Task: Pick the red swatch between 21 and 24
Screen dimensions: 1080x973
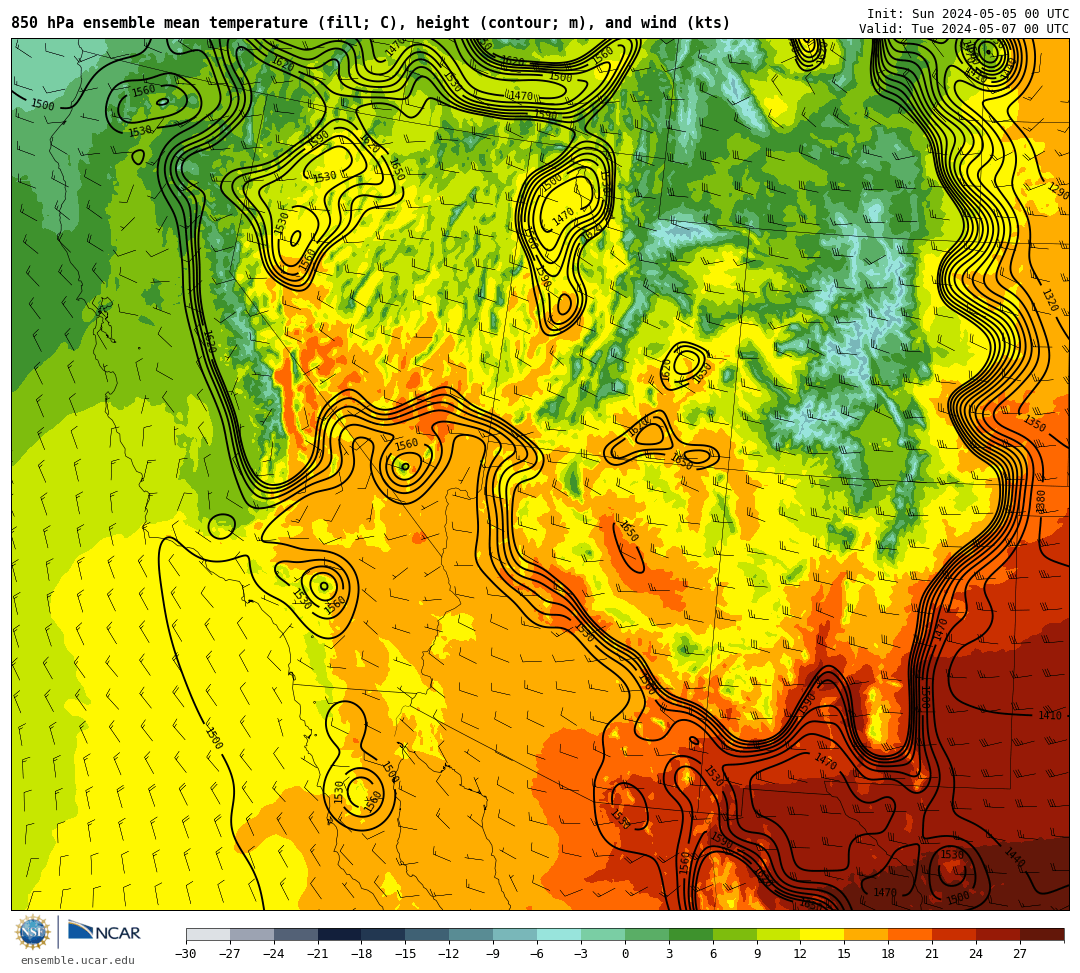Action: [x=954, y=934]
